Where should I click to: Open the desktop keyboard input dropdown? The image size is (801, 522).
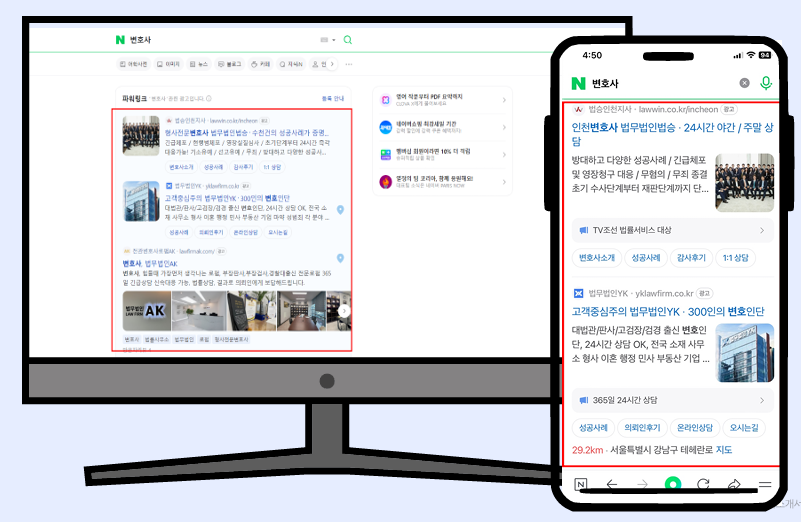coord(326,40)
